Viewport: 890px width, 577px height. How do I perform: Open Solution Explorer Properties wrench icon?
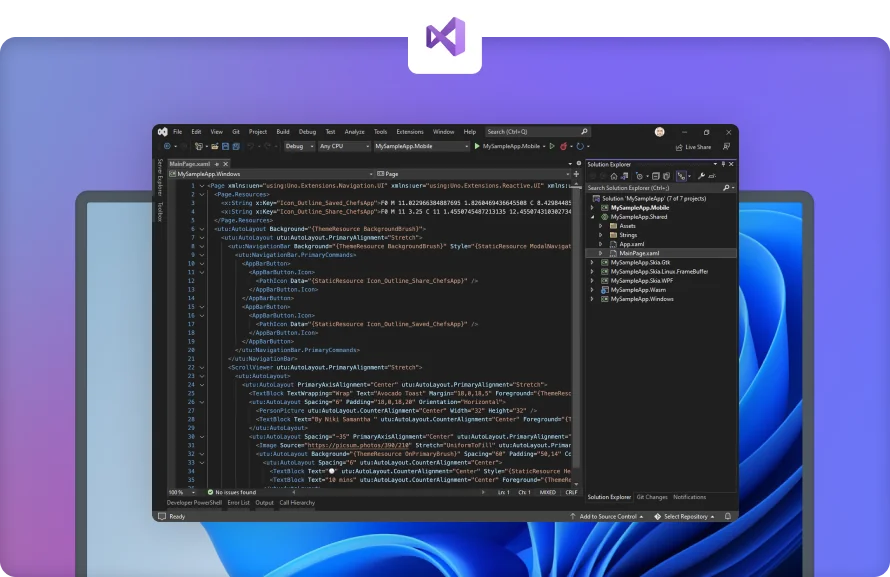click(x=701, y=175)
